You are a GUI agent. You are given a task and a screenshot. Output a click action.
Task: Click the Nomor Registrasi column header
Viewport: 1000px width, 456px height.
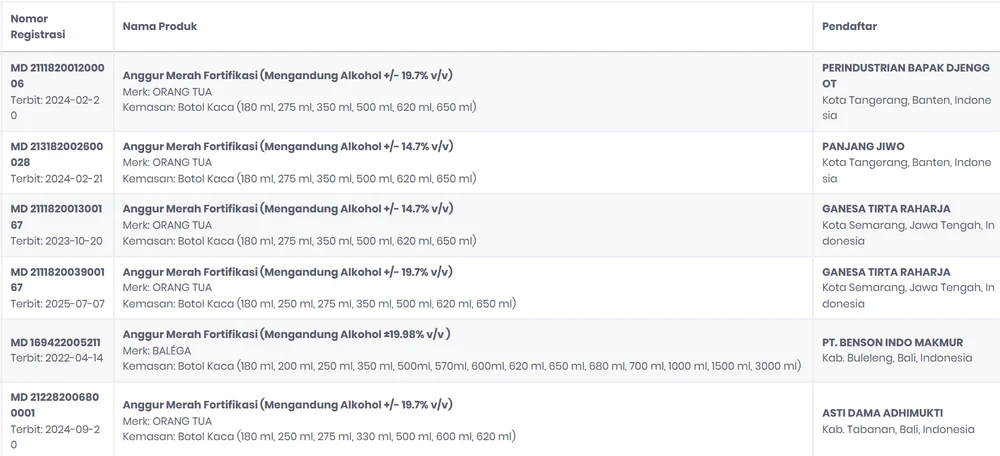38,27
